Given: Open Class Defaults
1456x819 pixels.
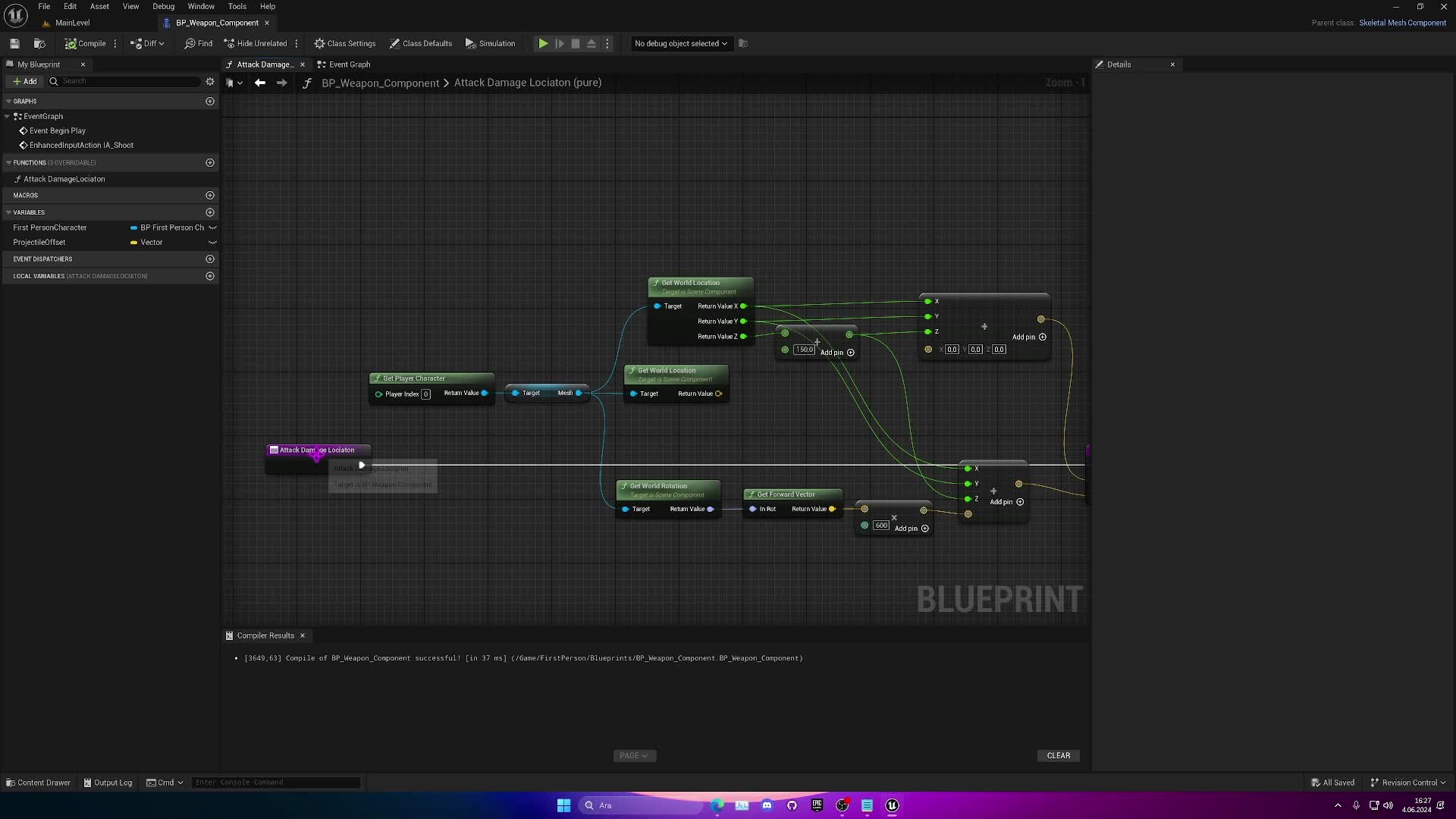Looking at the screenshot, I should coord(421,44).
